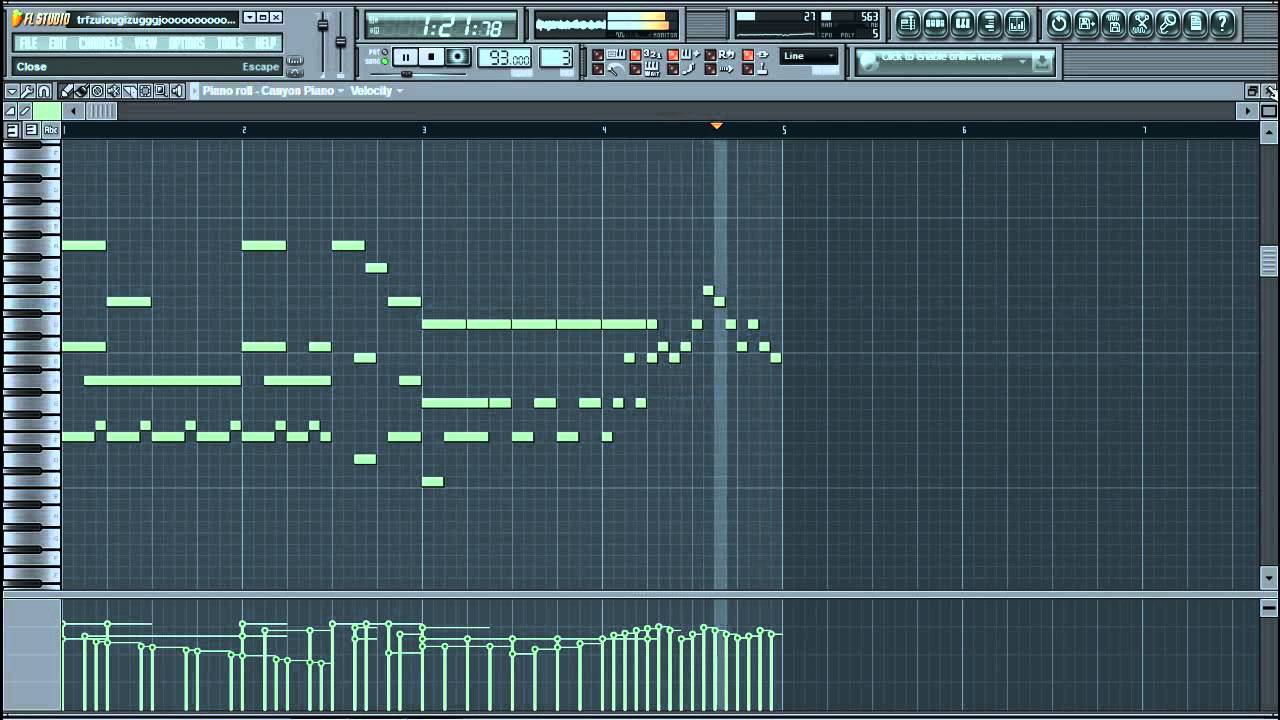Stop playback with the stop button

point(431,57)
